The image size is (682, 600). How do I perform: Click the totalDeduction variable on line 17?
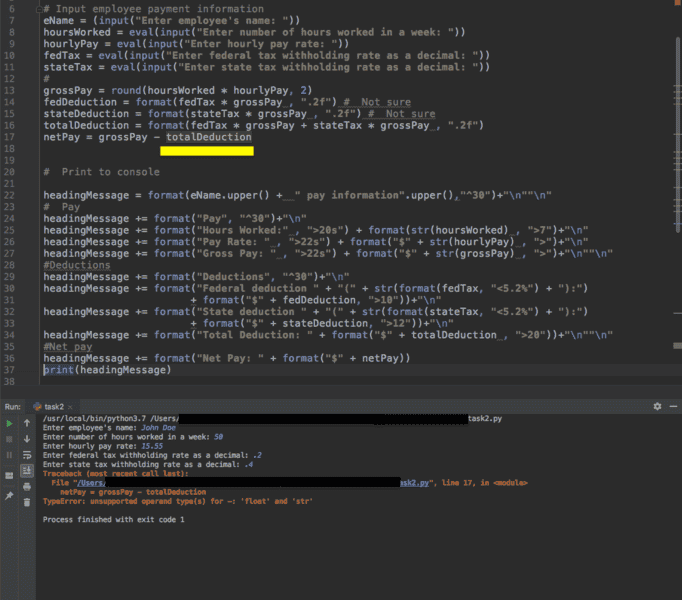pos(208,137)
